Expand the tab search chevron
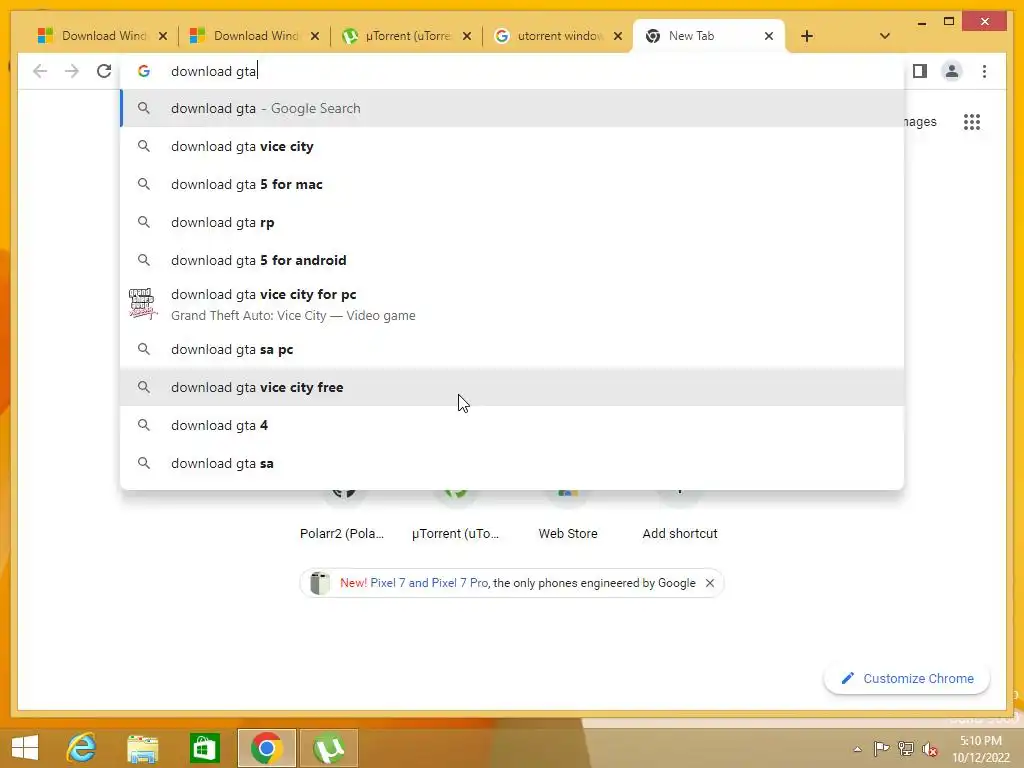Viewport: 1024px width, 768px height. (x=884, y=36)
